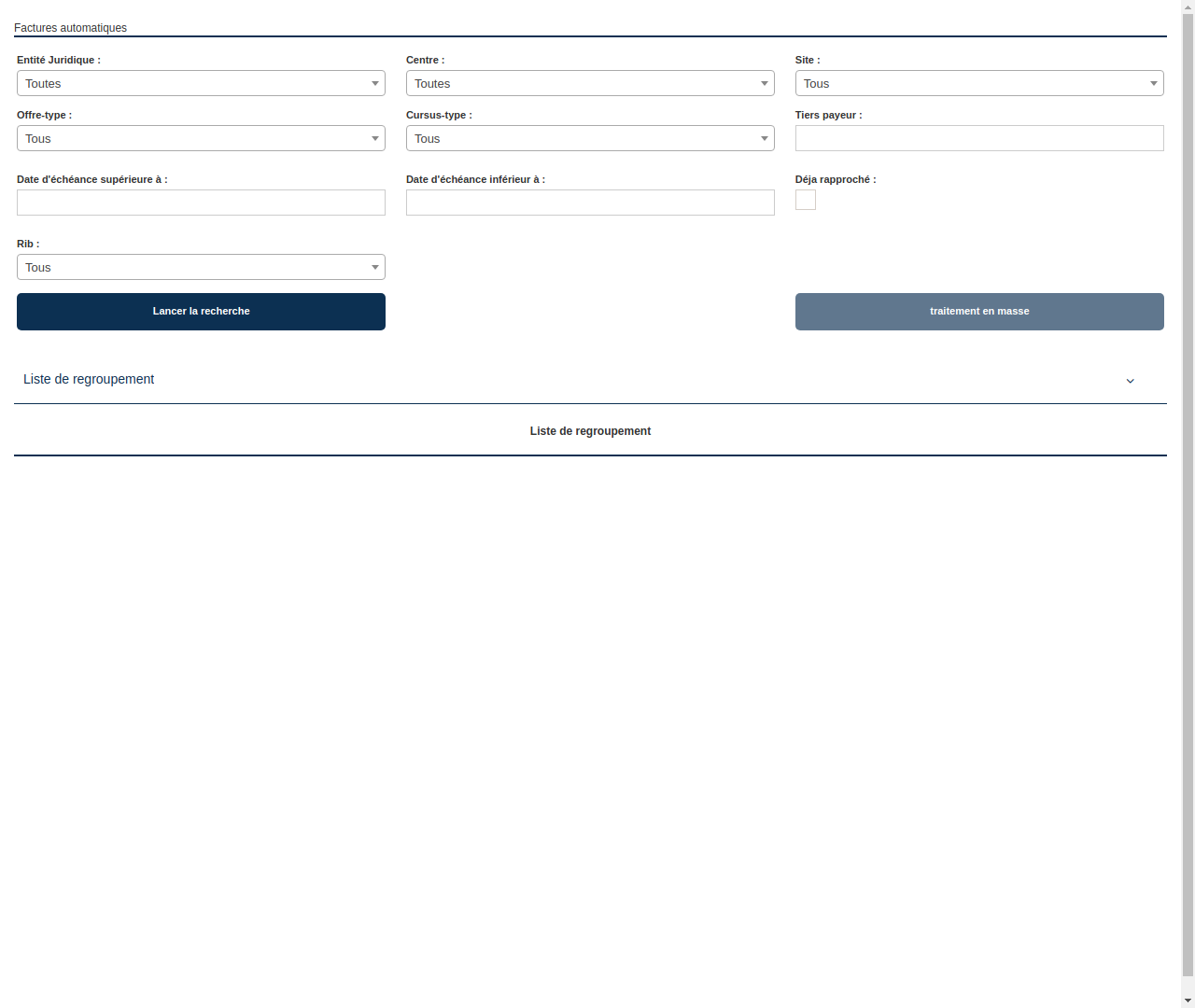Screen dimensions: 1195x1008
Task: Open the Cursus-type dropdown
Action: click(590, 138)
